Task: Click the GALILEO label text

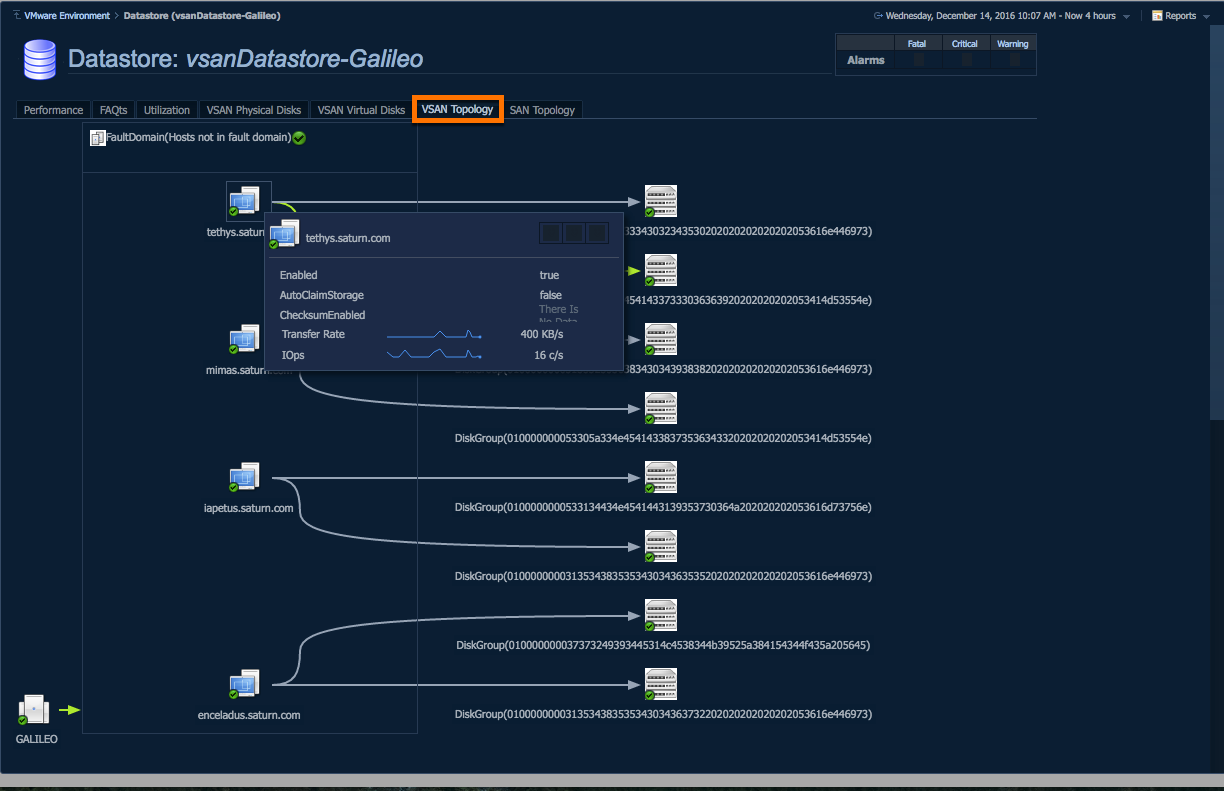Action: coord(36,741)
